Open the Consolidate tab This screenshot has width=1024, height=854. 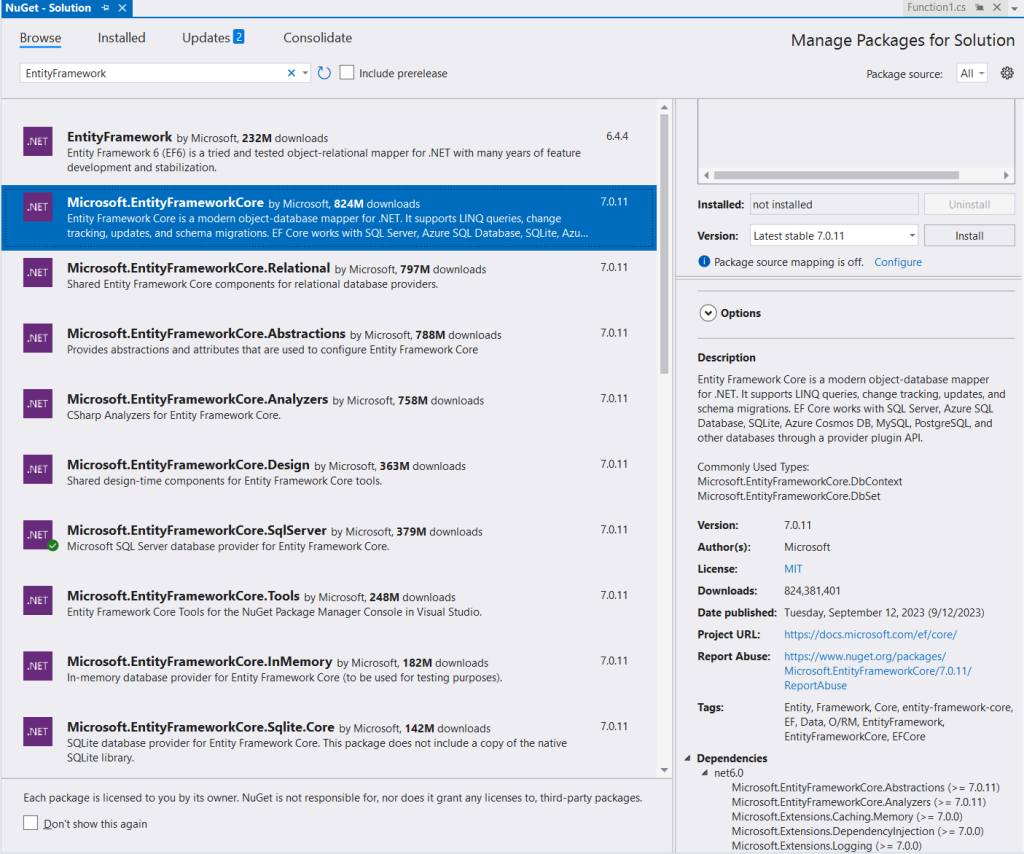pos(317,38)
